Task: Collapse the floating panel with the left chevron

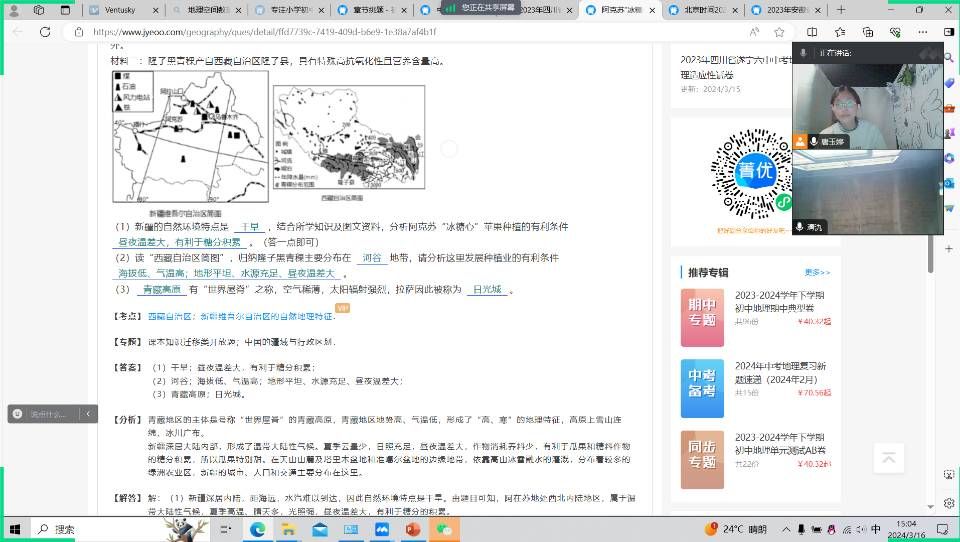Action: pyautogui.click(x=88, y=413)
